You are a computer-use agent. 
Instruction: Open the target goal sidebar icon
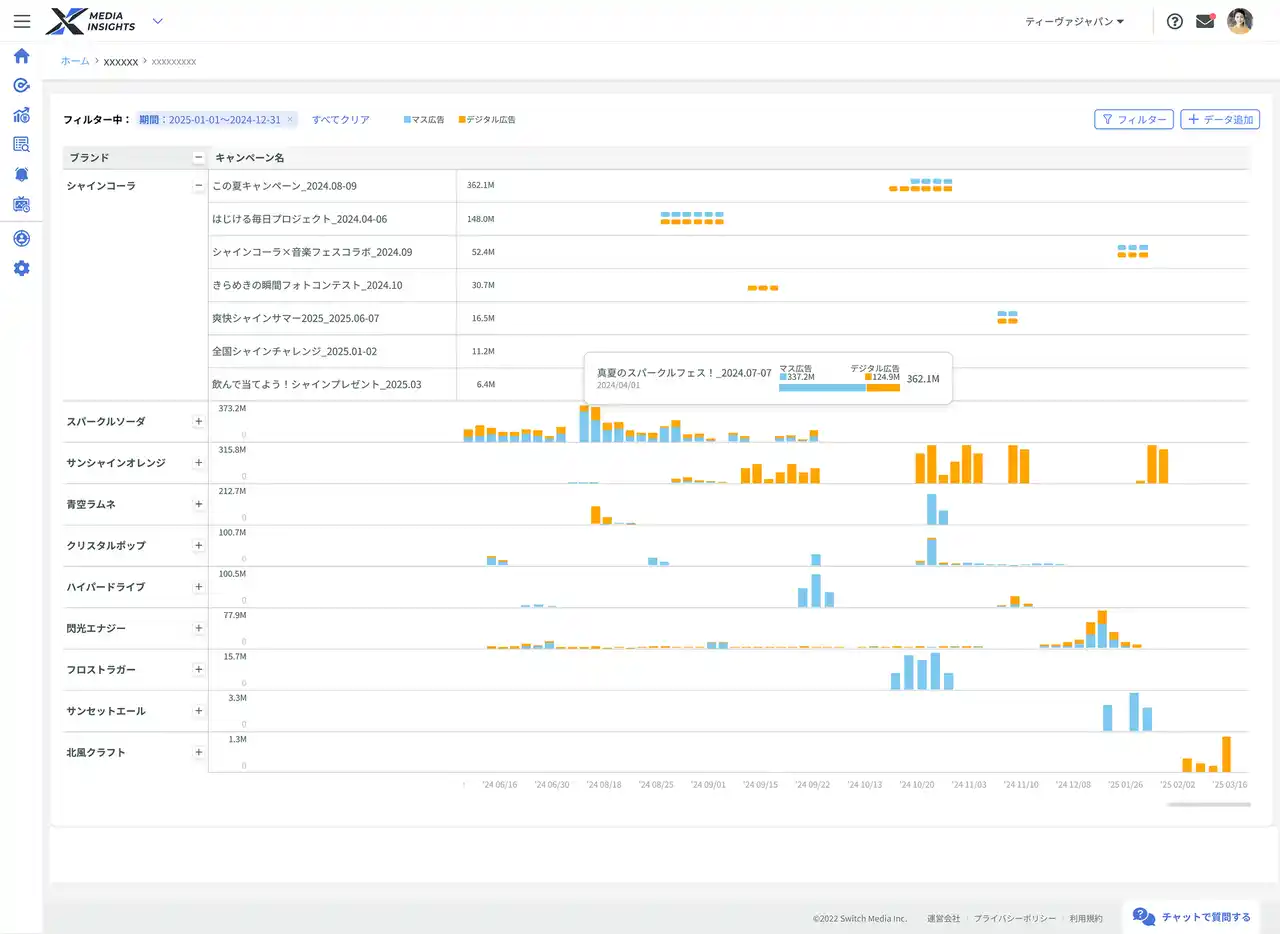pos(21,86)
